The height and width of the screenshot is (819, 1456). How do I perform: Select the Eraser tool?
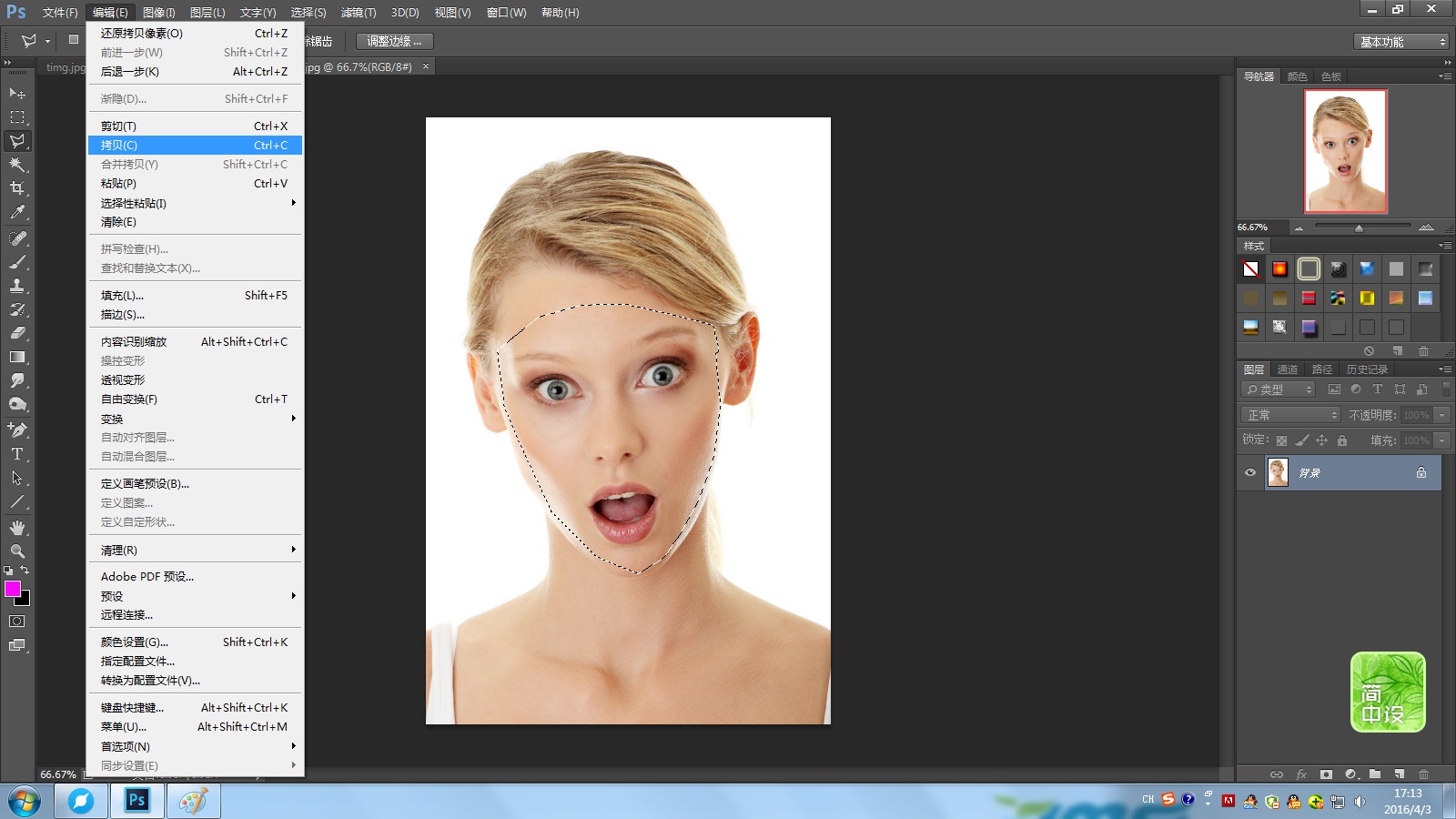click(x=17, y=333)
